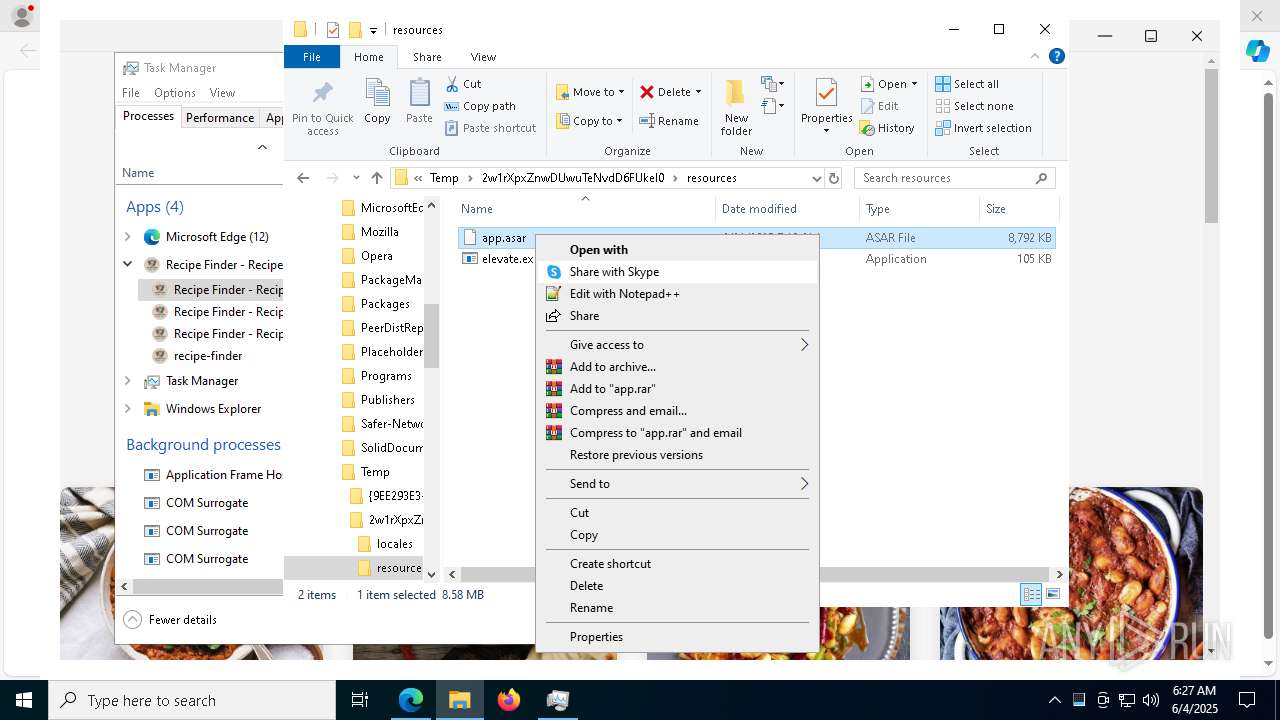The image size is (1280, 720).
Task: Click the Refresh address bar icon
Action: [x=834, y=178]
